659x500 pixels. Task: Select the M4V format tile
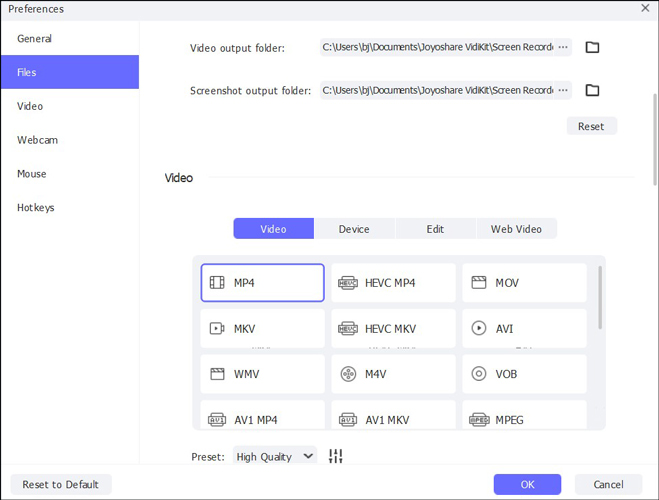tap(393, 374)
